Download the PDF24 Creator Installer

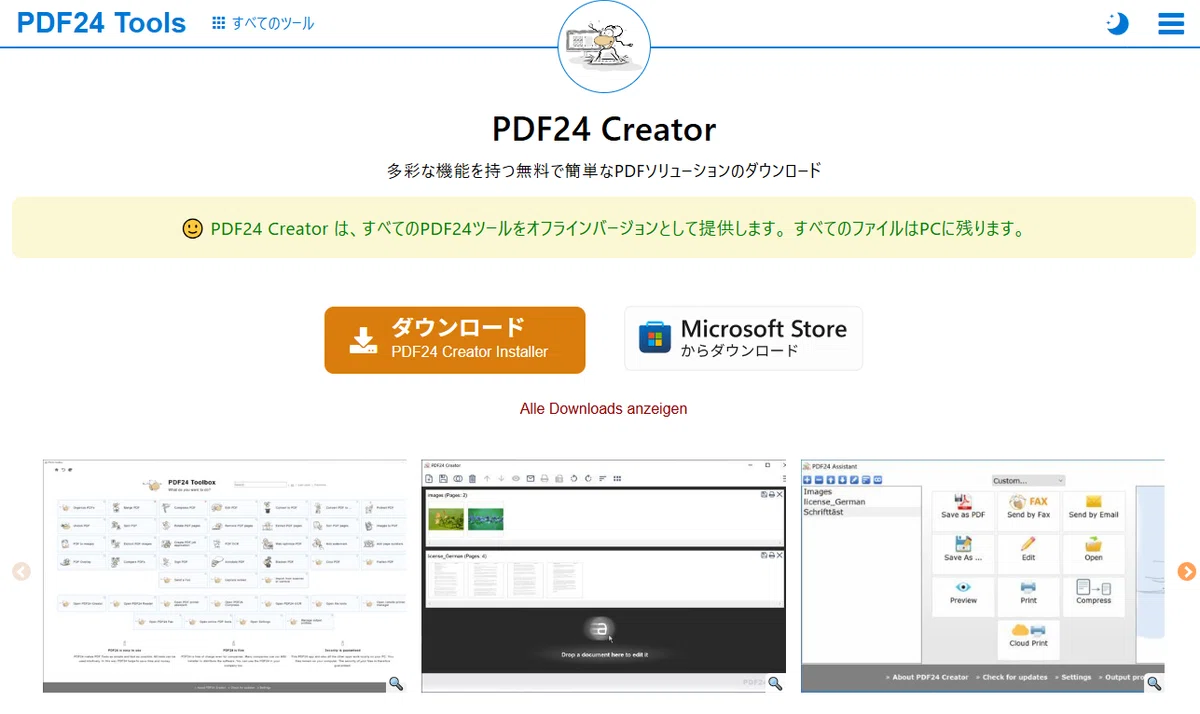click(x=454, y=340)
